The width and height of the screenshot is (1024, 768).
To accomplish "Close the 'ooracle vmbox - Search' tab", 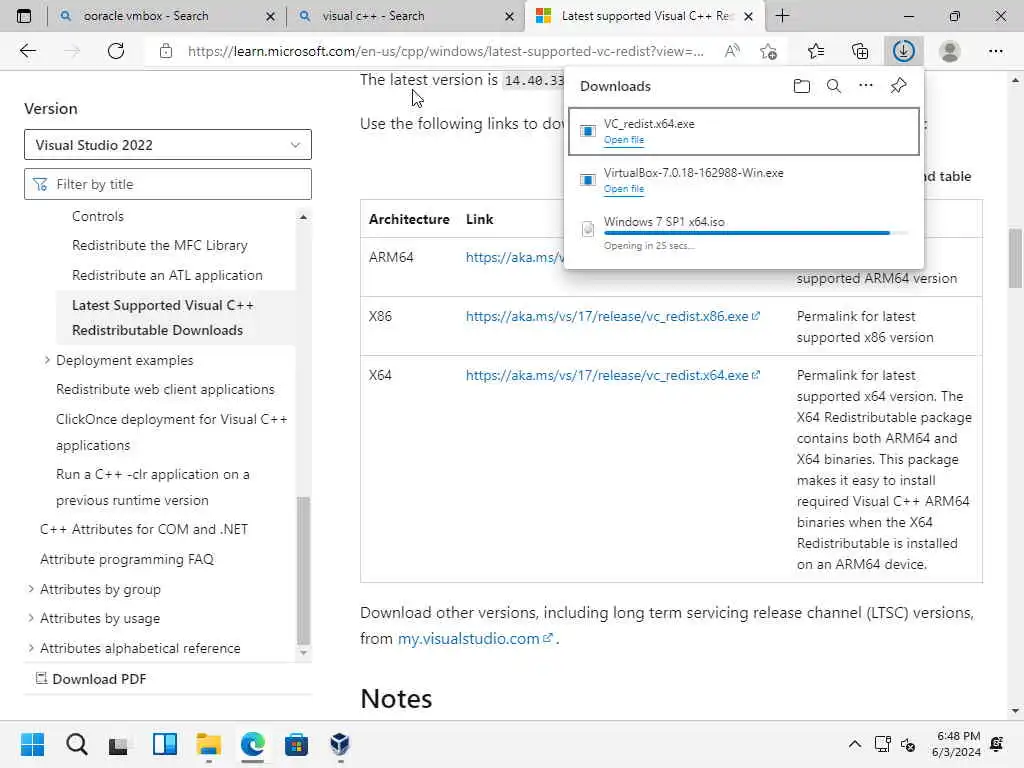I will click(270, 16).
